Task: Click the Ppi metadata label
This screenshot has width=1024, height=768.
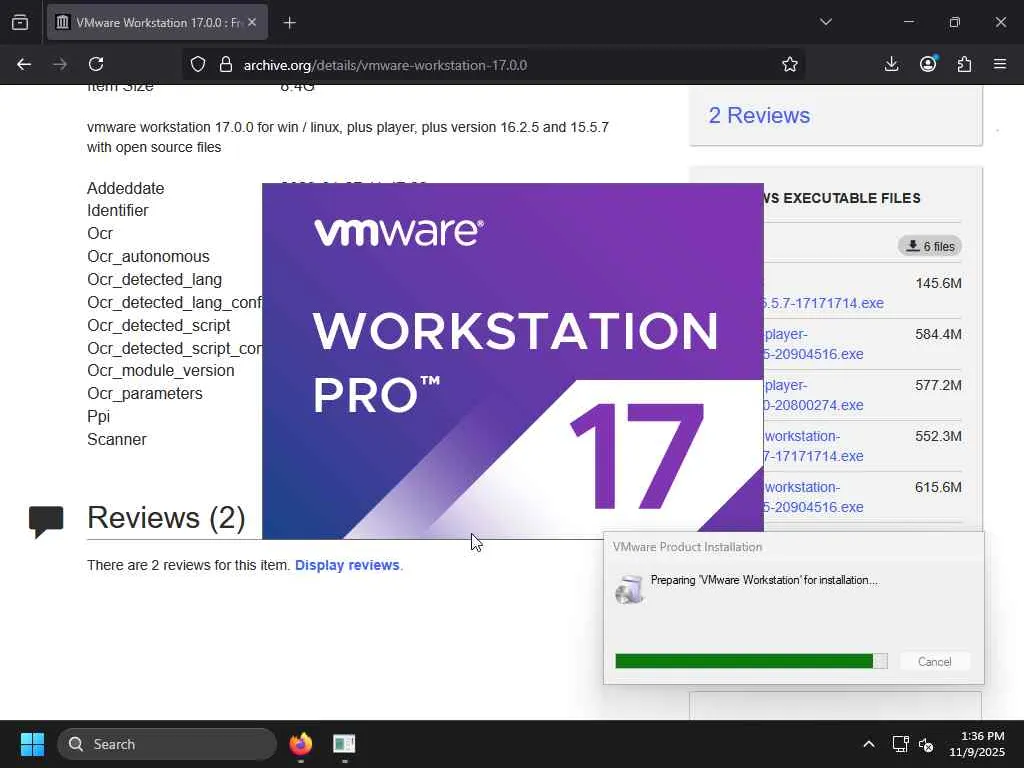Action: (x=99, y=417)
